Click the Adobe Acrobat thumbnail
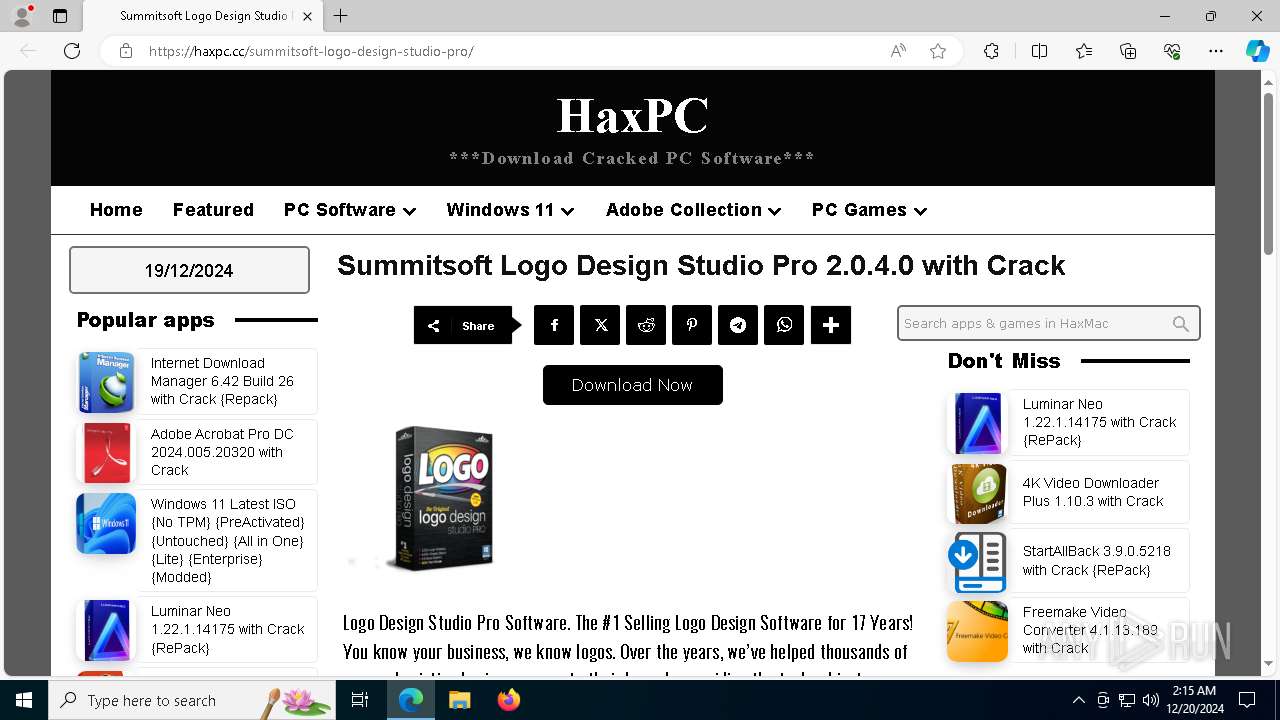The width and height of the screenshot is (1280, 720). click(106, 452)
